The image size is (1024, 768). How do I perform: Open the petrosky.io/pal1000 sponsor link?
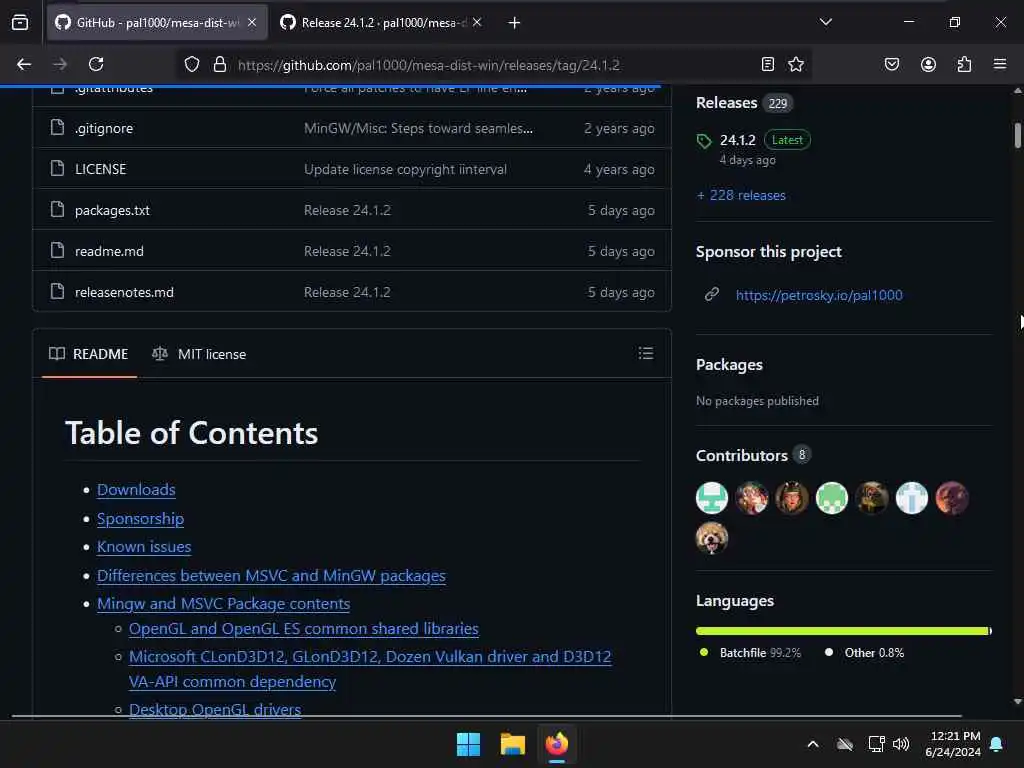point(819,295)
